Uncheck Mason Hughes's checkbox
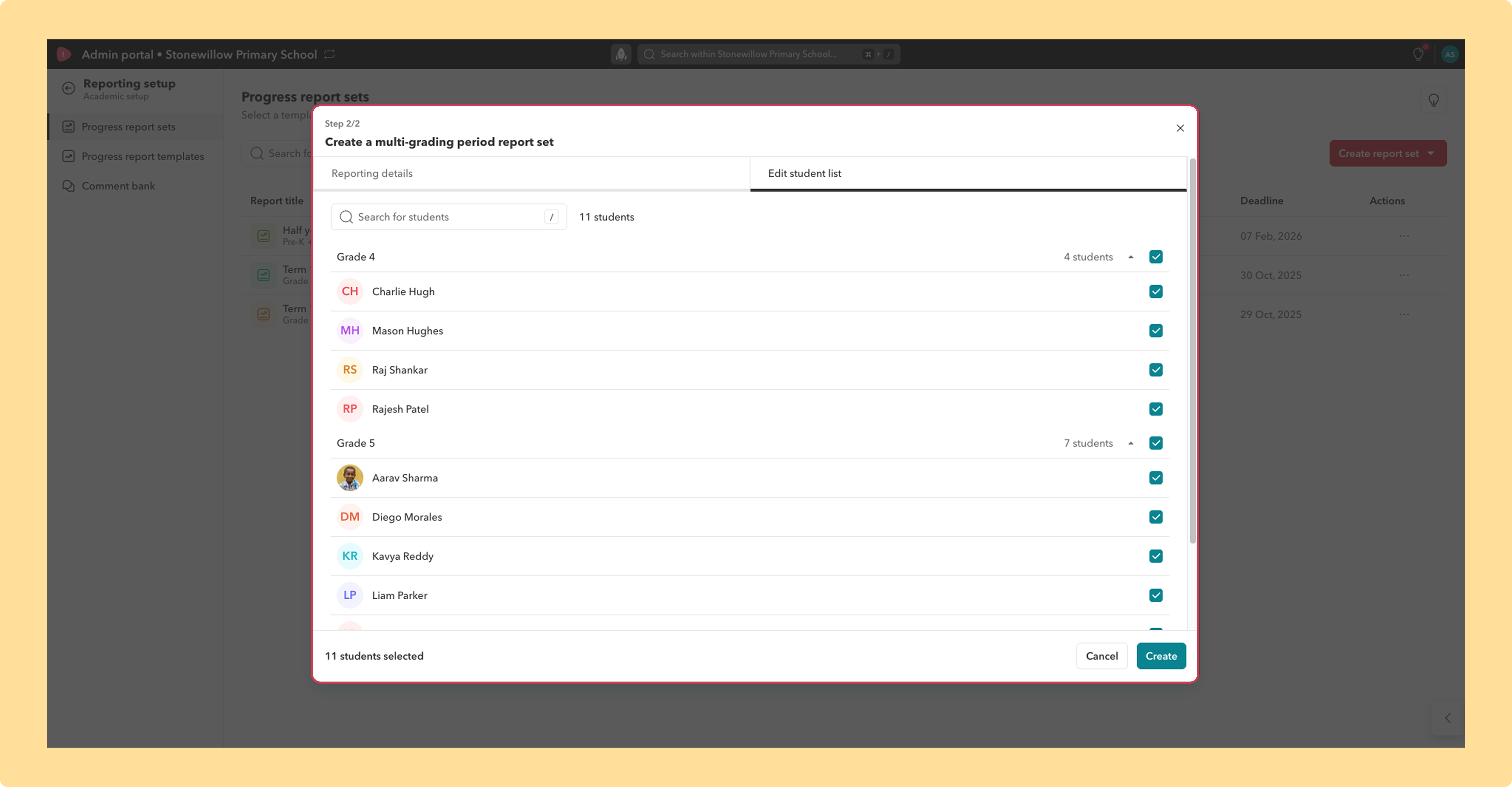The image size is (1512, 787). click(x=1156, y=331)
